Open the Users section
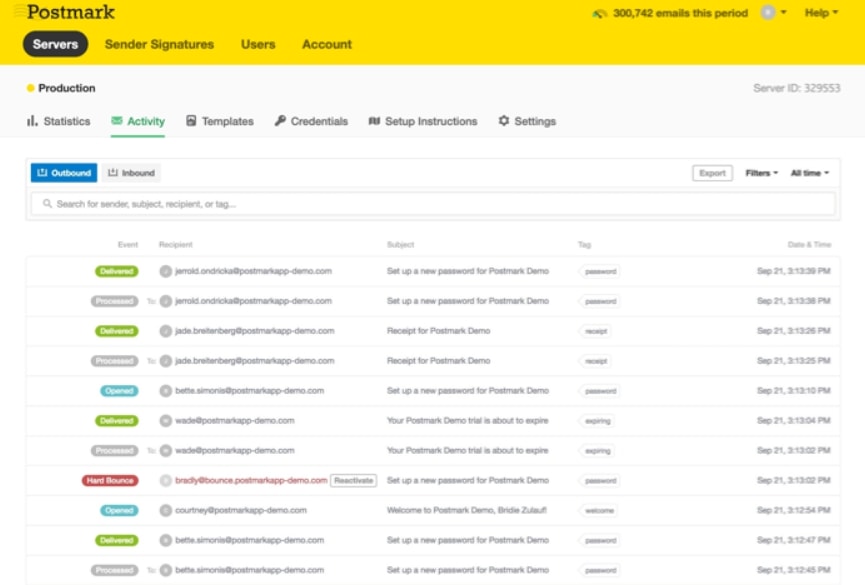865x585 pixels. tap(258, 44)
